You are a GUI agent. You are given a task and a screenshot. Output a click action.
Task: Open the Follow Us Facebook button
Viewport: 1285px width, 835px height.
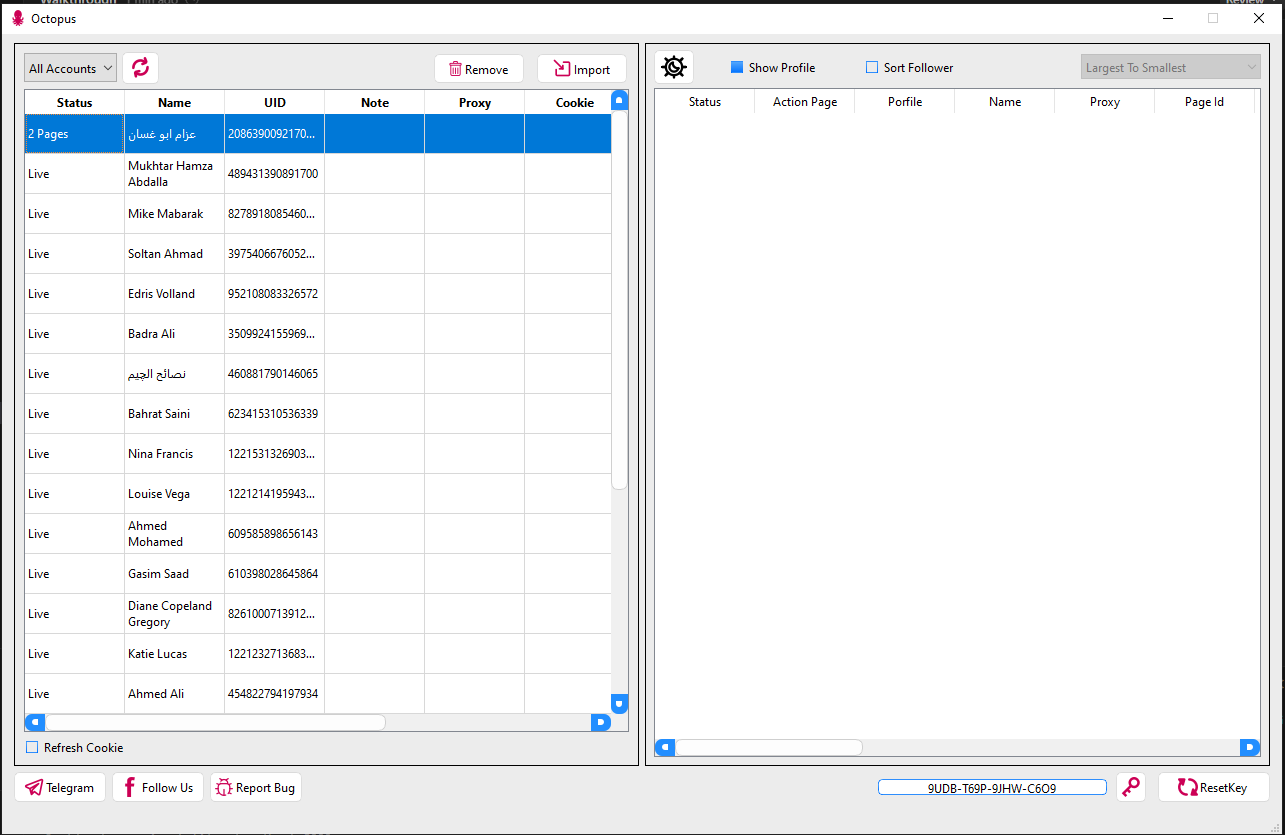point(158,787)
